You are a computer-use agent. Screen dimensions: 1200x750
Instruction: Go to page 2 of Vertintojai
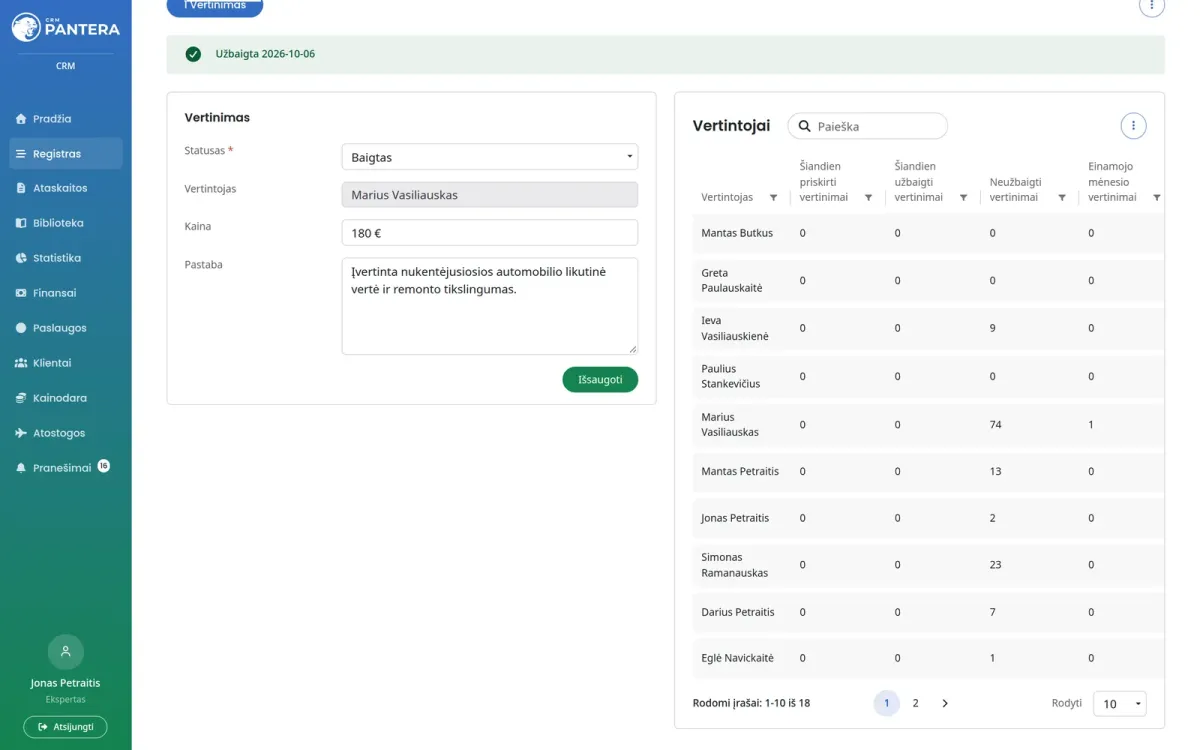tap(915, 703)
